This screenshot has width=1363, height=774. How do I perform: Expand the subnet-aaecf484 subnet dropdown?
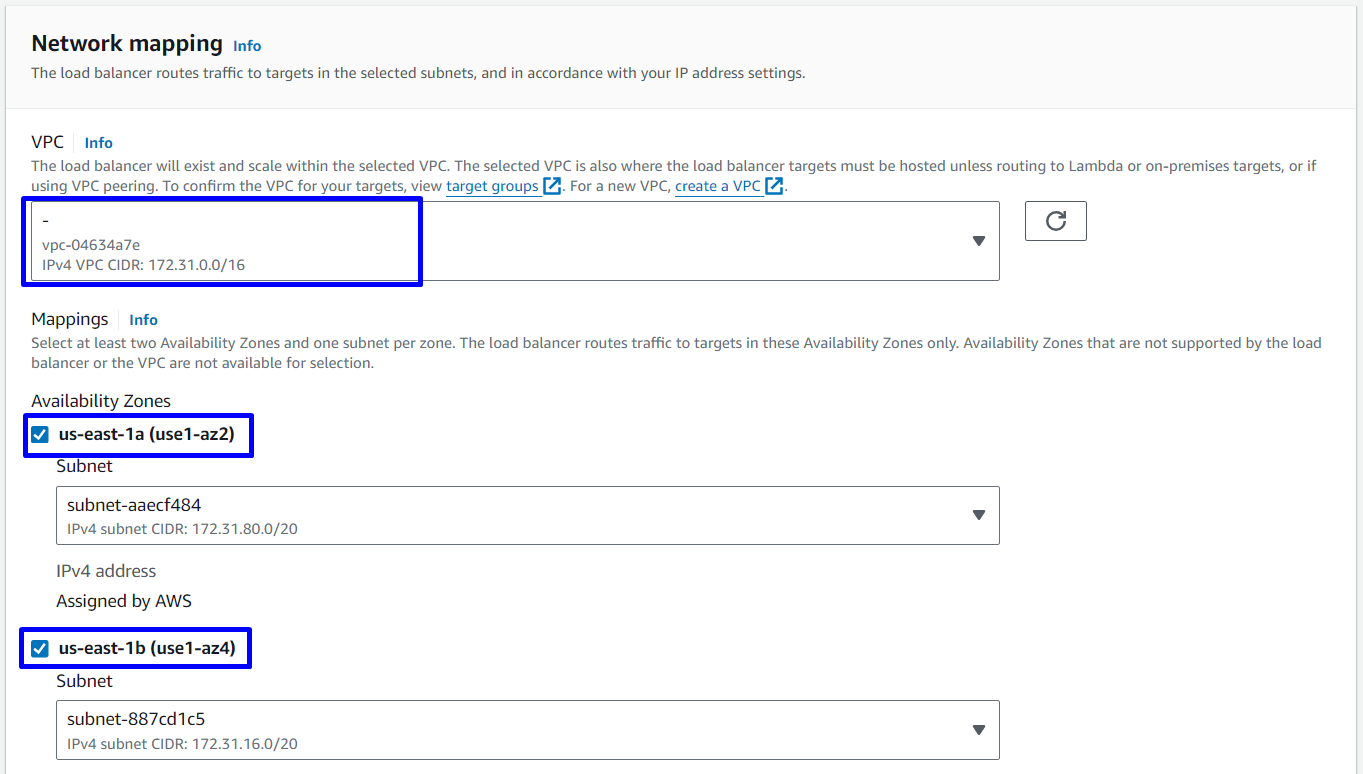click(500, 515)
